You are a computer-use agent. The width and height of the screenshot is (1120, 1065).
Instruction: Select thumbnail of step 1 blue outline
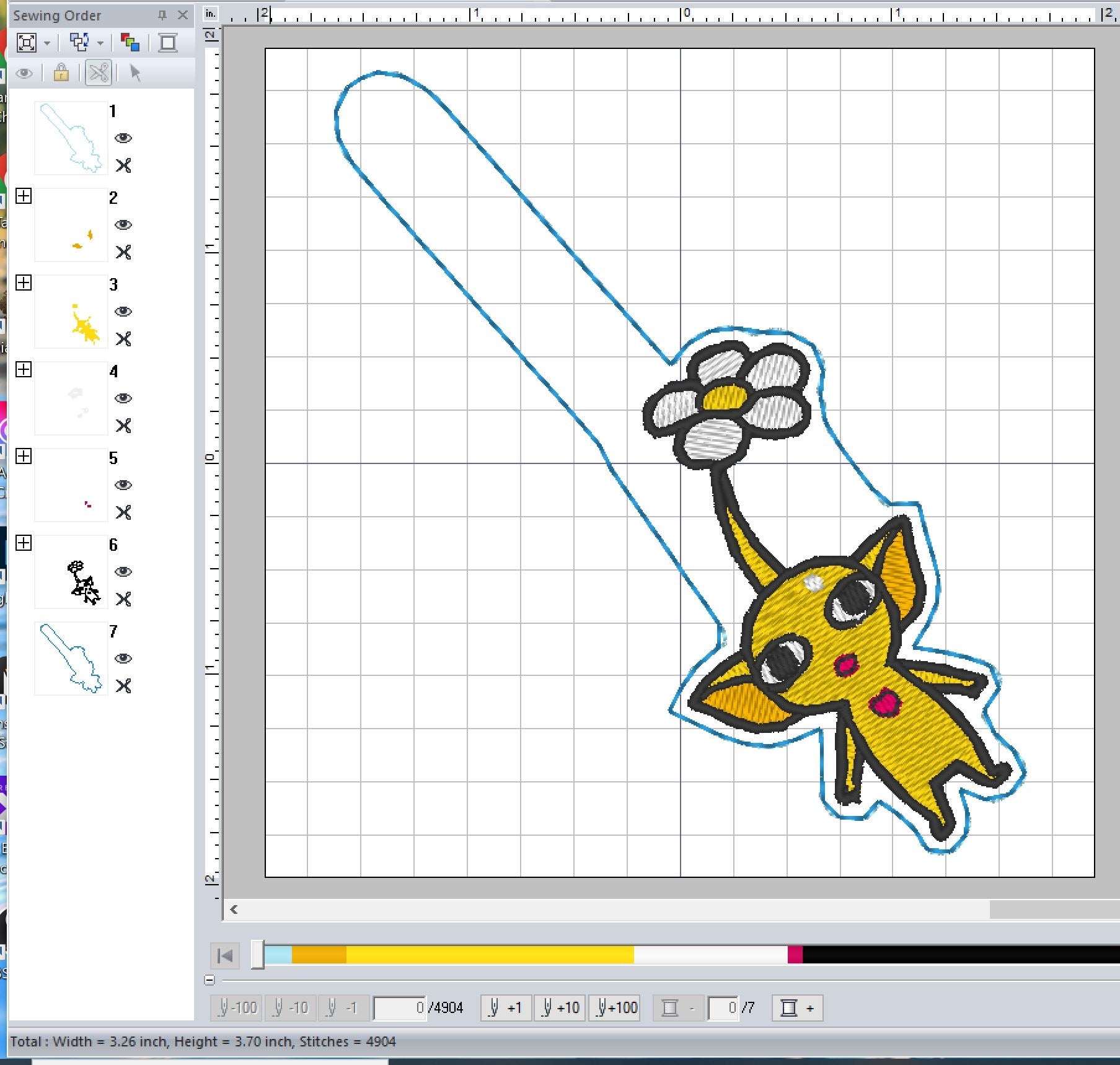(71, 138)
